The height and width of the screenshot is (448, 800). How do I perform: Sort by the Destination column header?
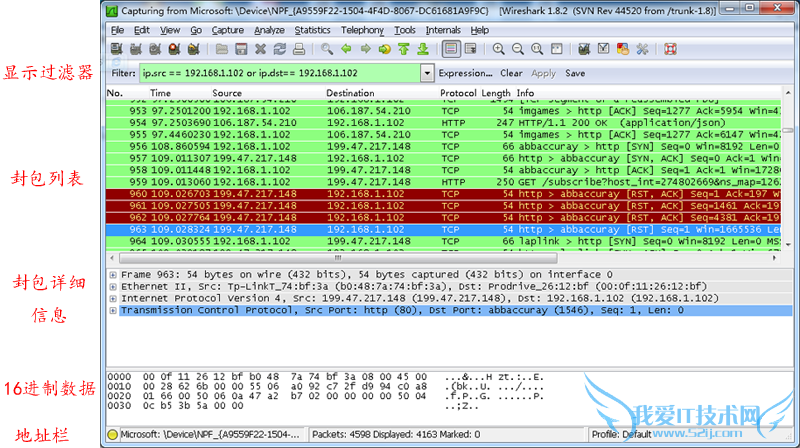[x=351, y=93]
